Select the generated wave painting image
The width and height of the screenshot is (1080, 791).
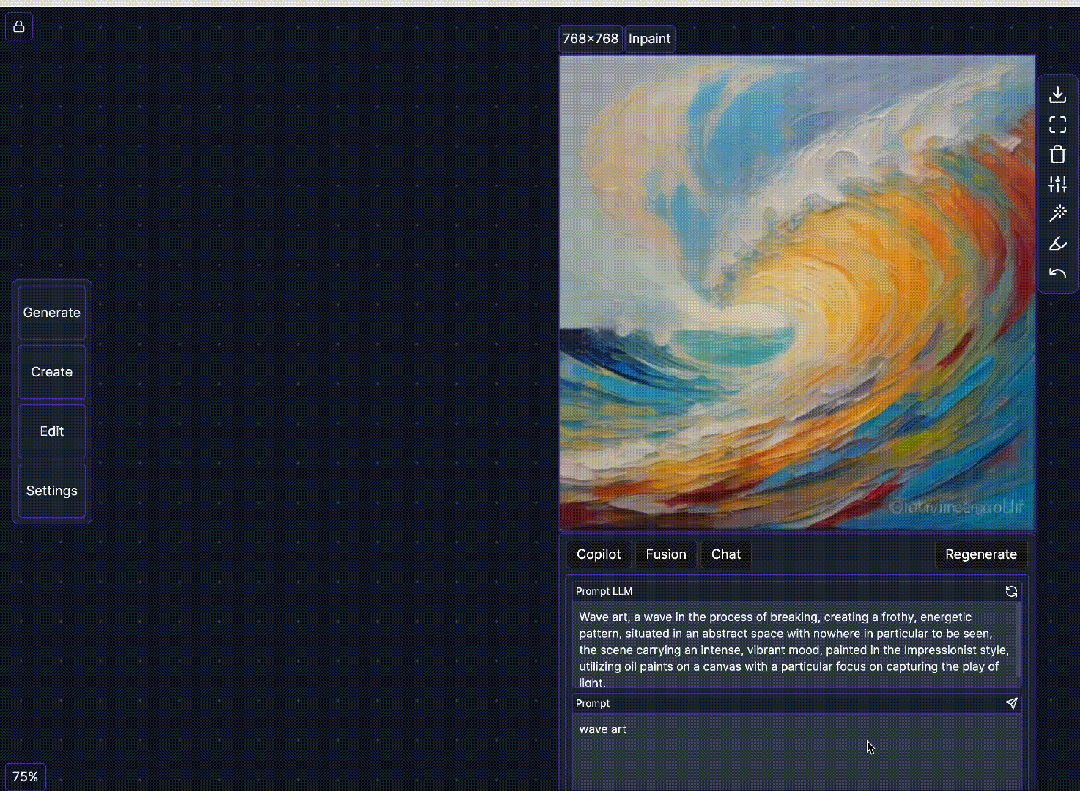click(x=797, y=293)
